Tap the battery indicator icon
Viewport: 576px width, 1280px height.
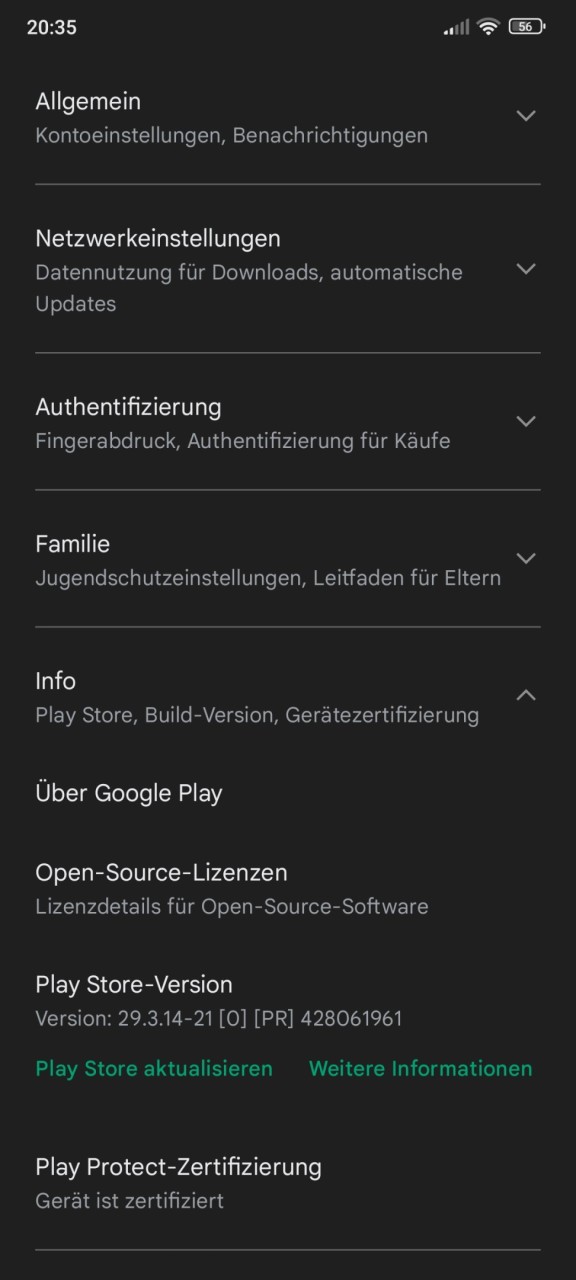tap(526, 27)
